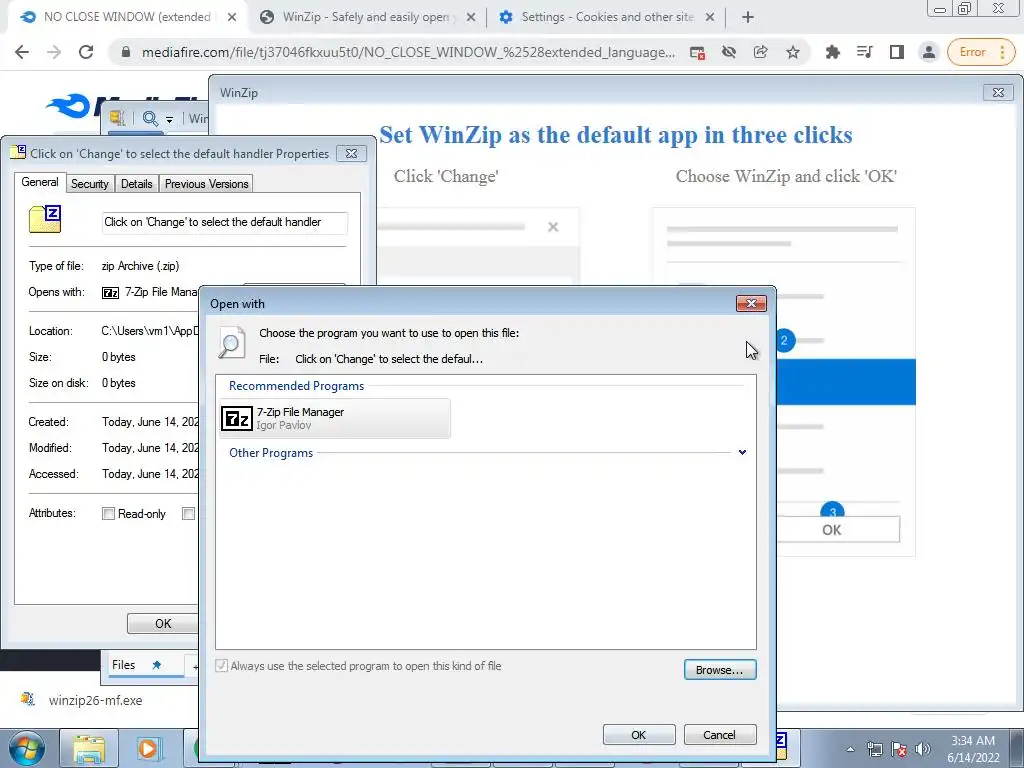This screenshot has height=768, width=1024.
Task: Click winzip26-mf.exe in the downloads bar
Action: tap(95, 700)
